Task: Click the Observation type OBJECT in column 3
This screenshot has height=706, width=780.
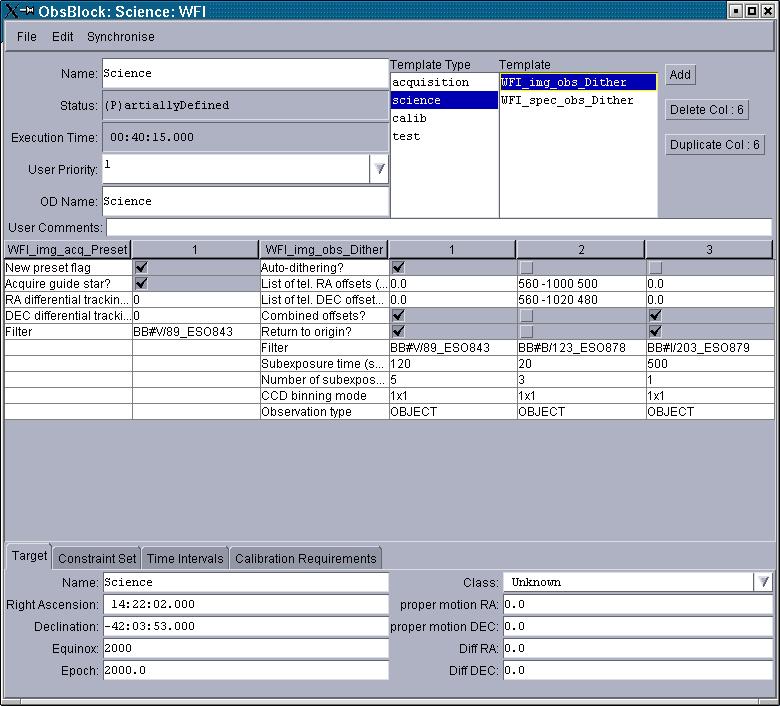Action: pyautogui.click(x=710, y=411)
